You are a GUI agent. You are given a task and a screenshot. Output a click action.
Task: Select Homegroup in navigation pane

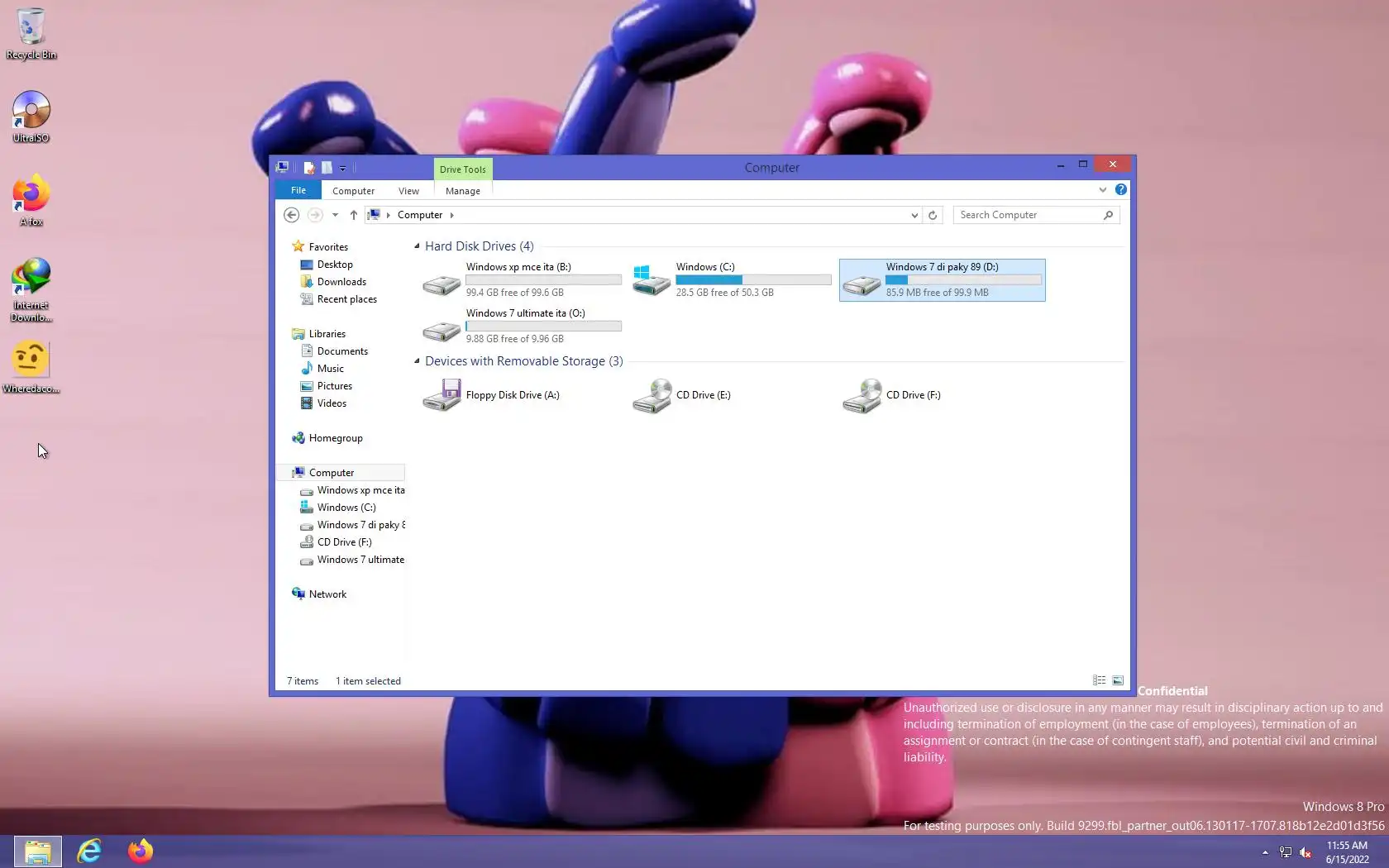point(336,438)
